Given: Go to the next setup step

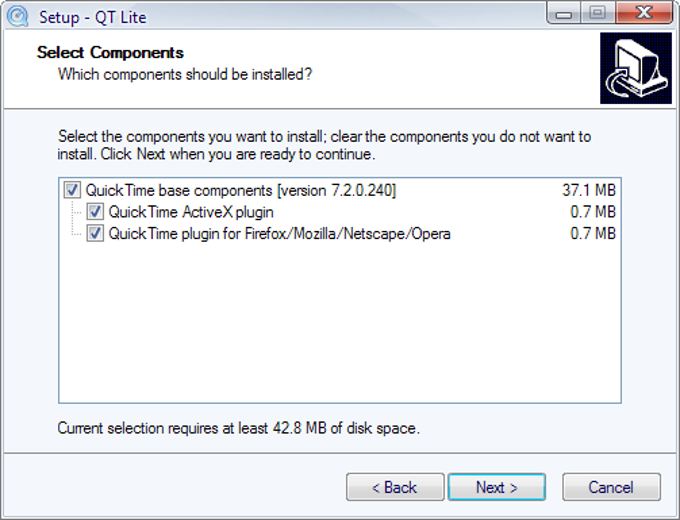Looking at the screenshot, I should (497, 487).
